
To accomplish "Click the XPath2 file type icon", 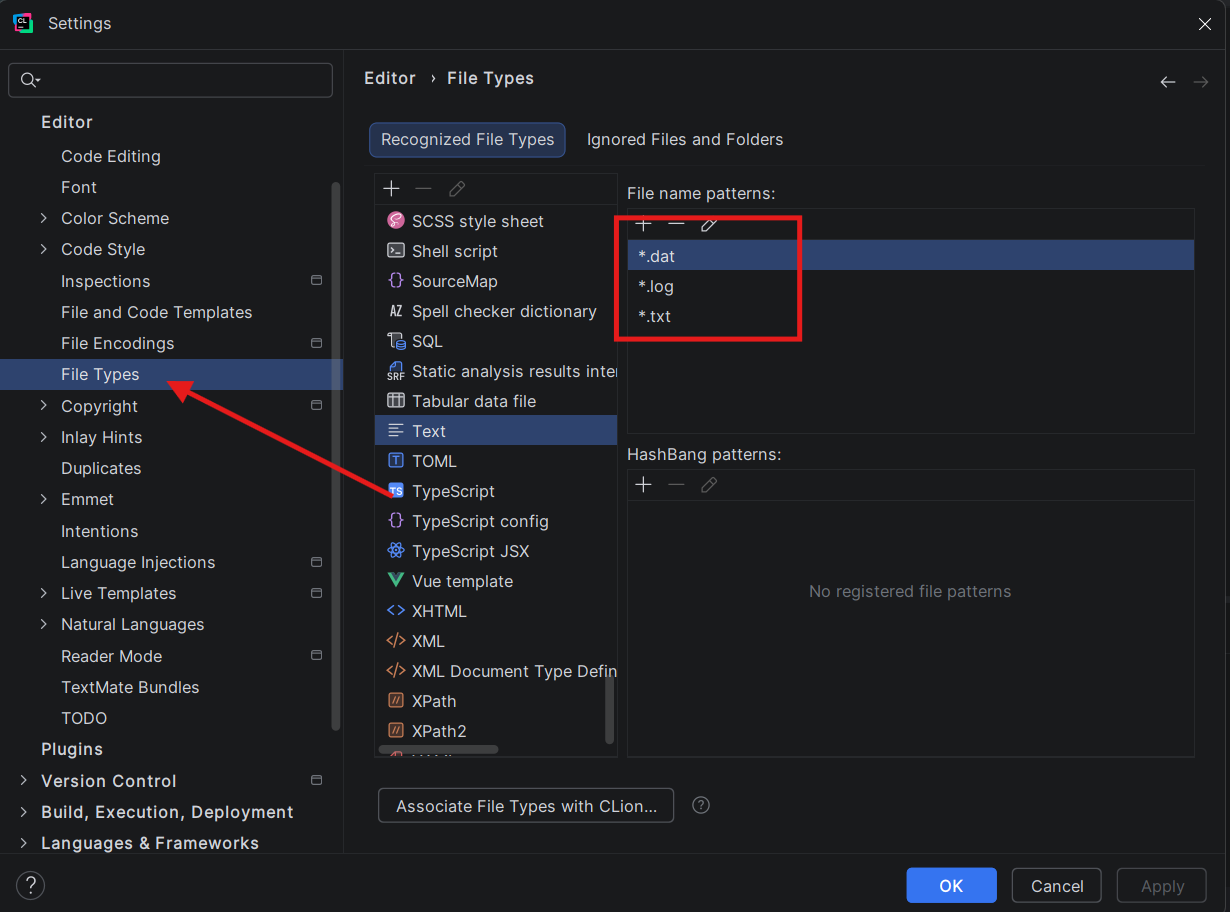I will [x=396, y=731].
